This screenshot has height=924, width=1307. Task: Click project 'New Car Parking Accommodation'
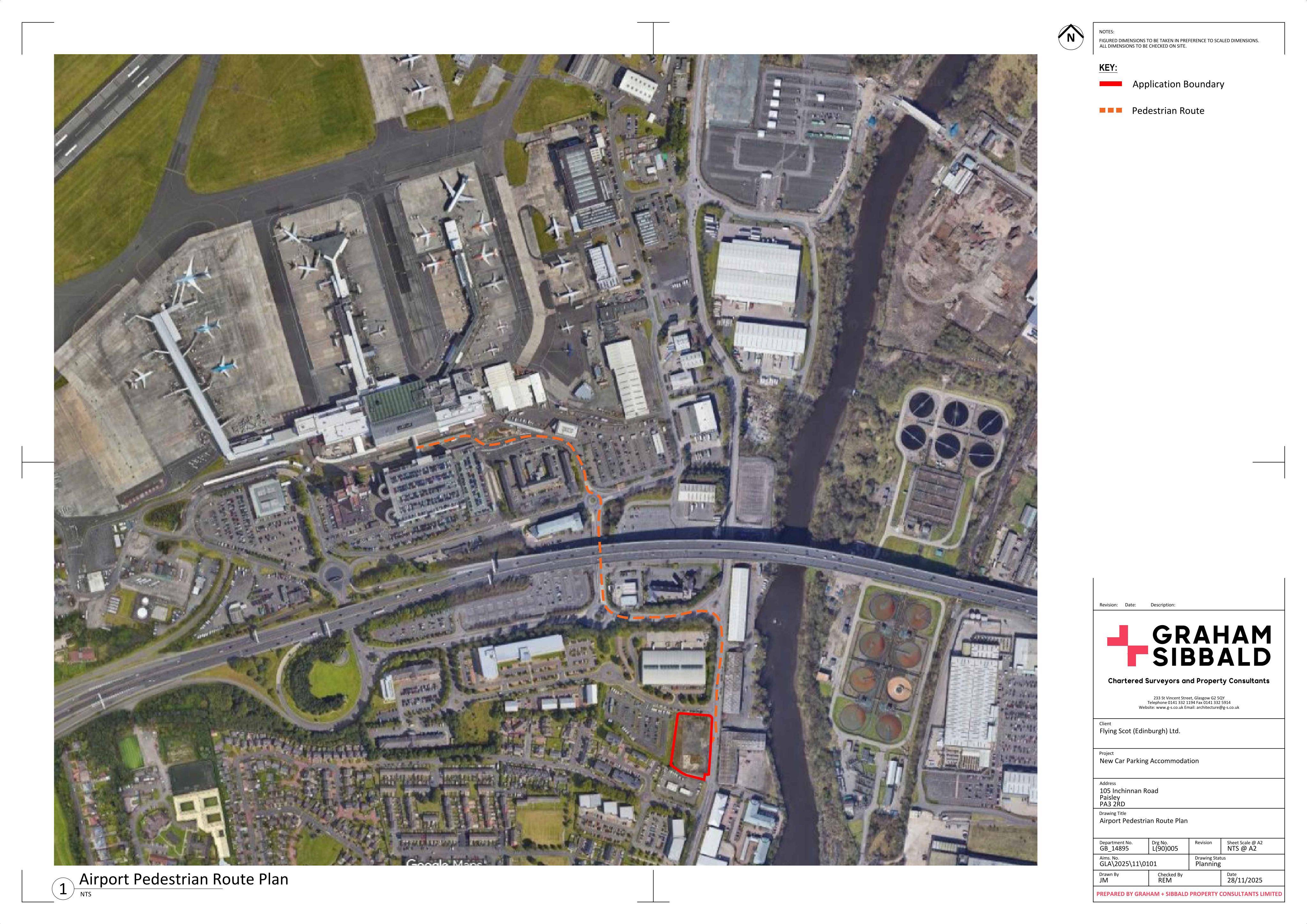[1149, 761]
